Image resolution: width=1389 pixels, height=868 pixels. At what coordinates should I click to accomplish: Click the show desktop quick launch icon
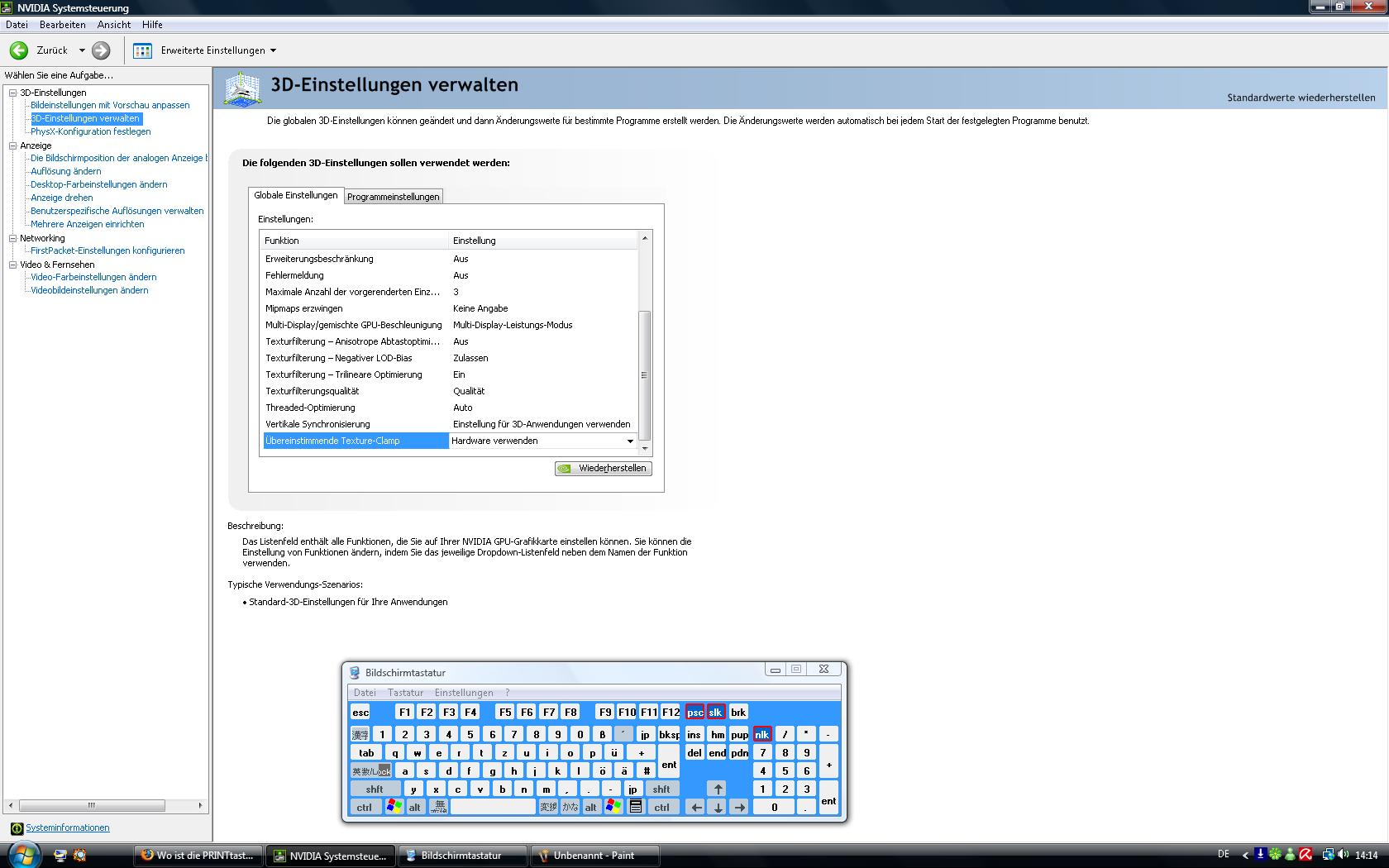click(x=60, y=856)
